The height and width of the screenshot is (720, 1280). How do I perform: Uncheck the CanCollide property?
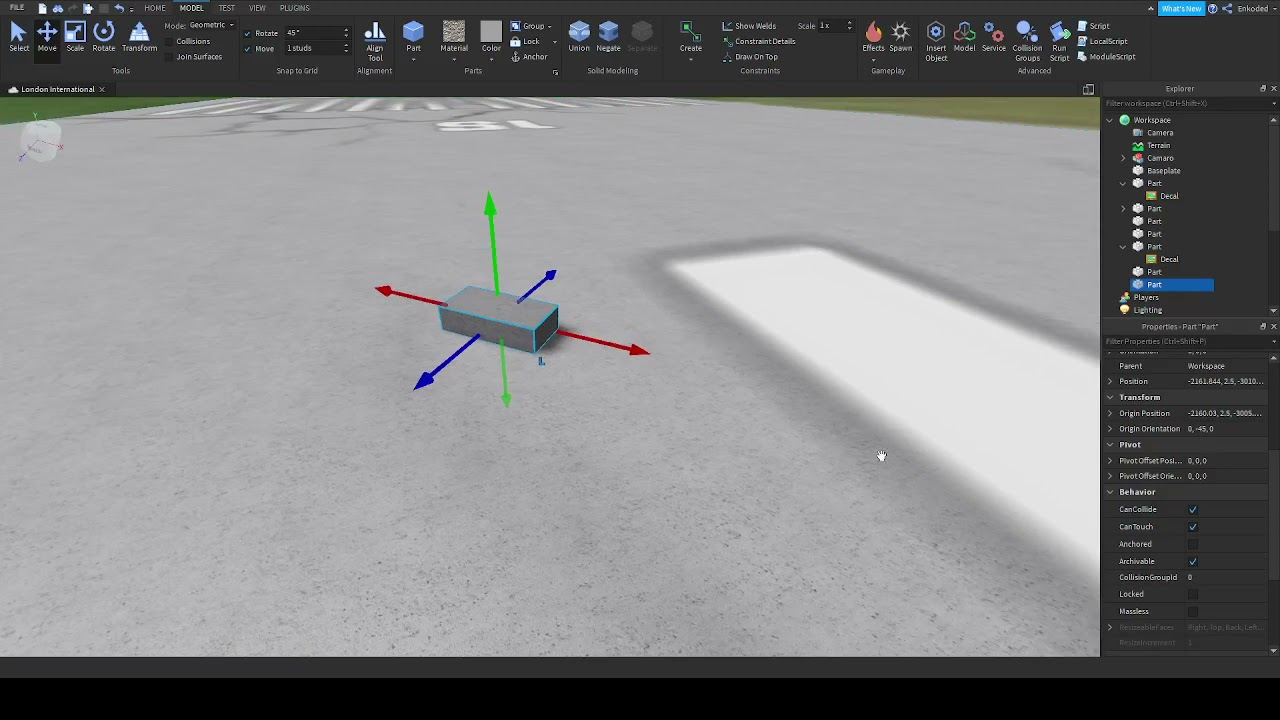(1192, 509)
